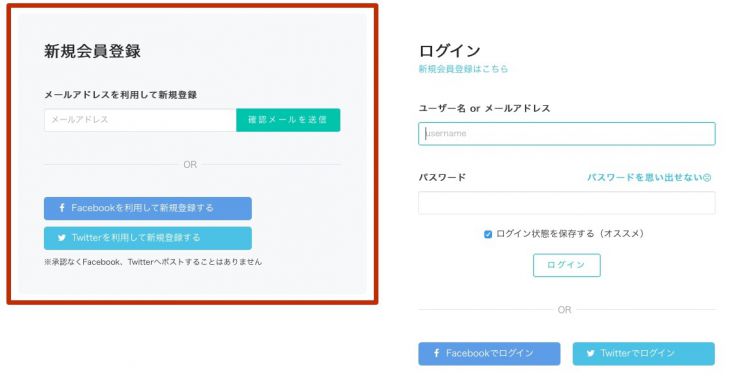
Task: Focus the メールアドレス registration input field
Action: coord(140,120)
